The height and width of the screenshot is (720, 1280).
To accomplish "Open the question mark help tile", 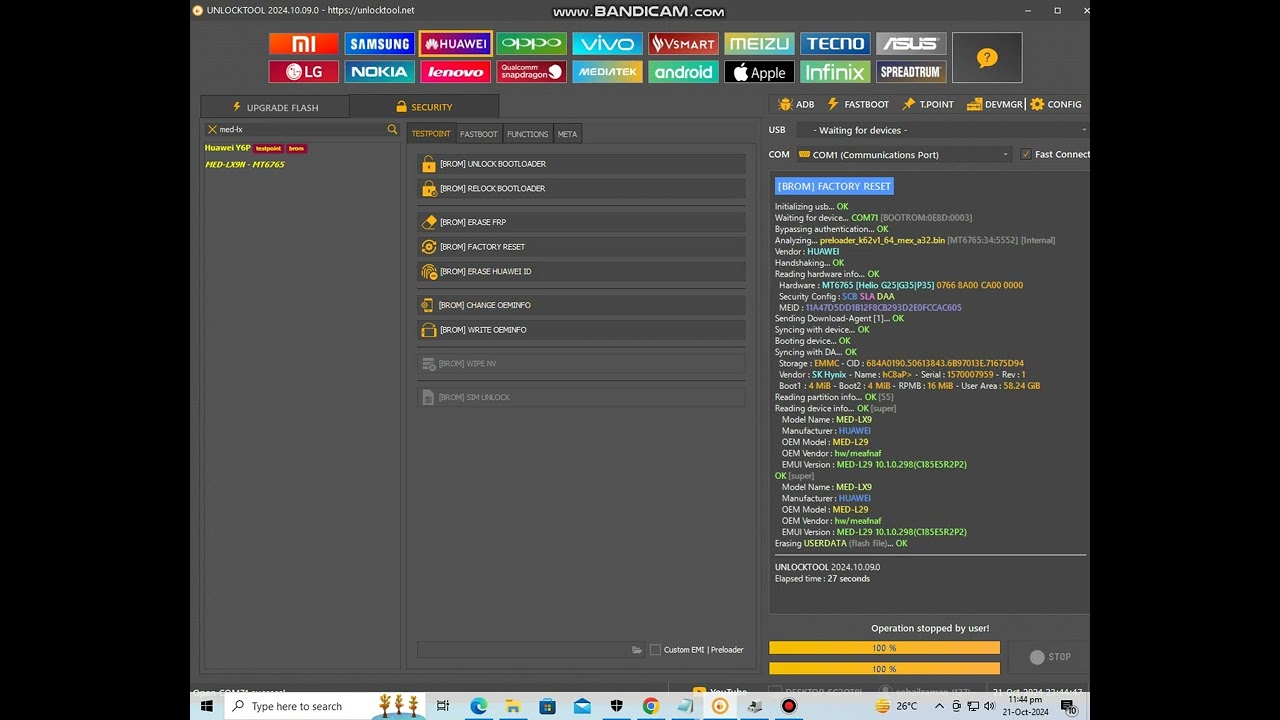I will 987,58.
